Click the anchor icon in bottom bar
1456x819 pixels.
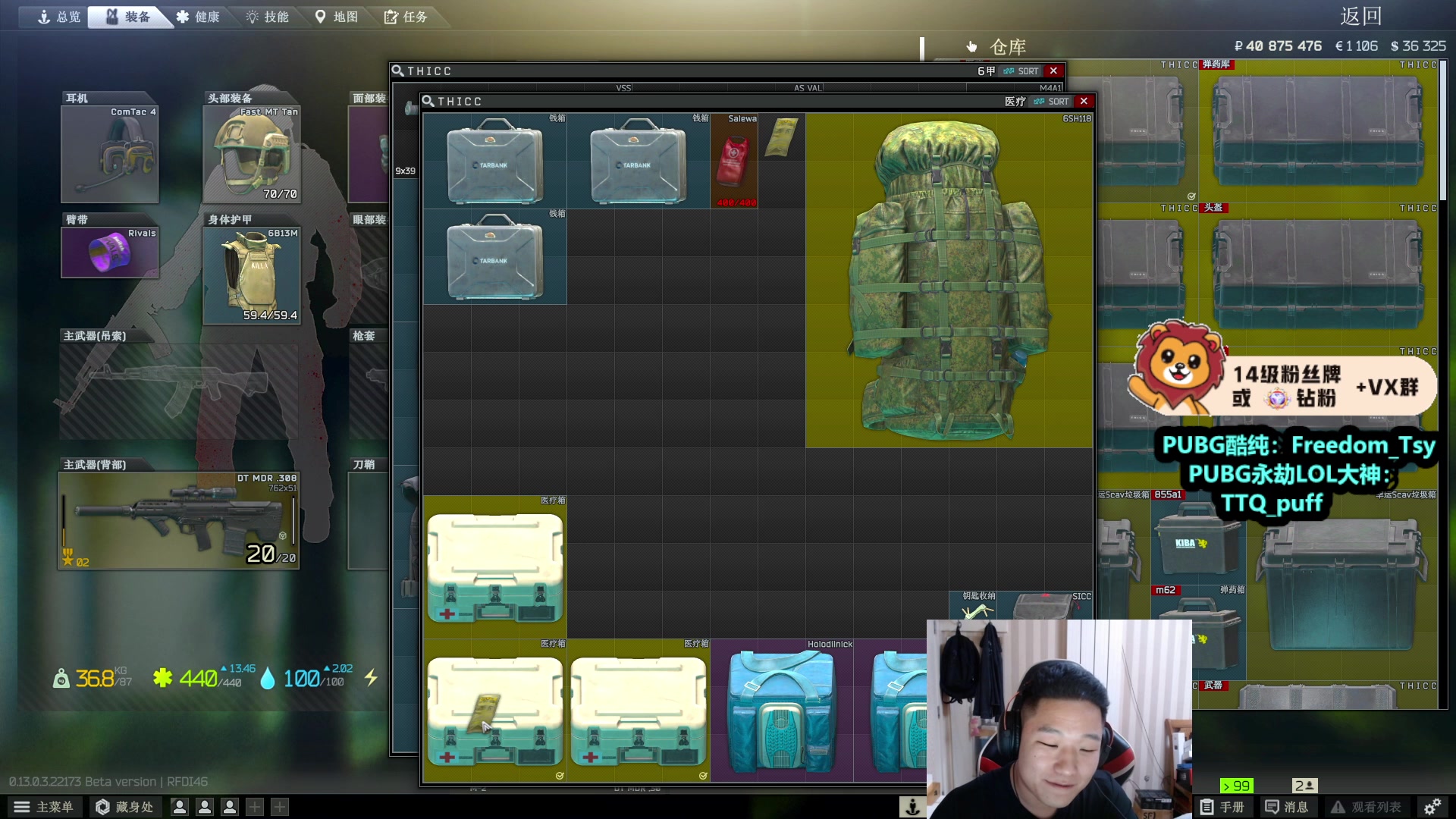coord(912,807)
